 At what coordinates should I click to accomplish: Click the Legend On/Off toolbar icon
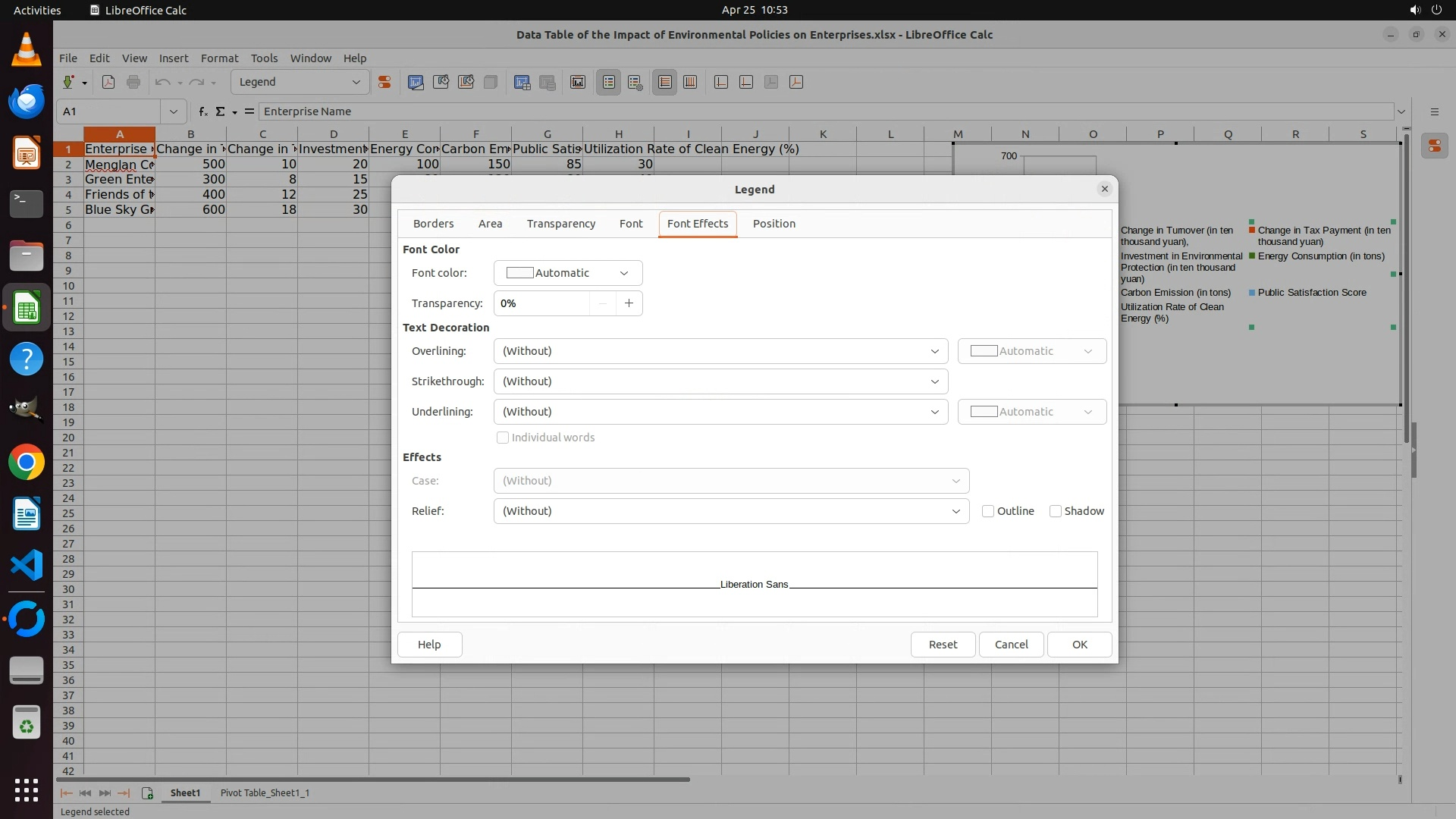click(x=609, y=83)
